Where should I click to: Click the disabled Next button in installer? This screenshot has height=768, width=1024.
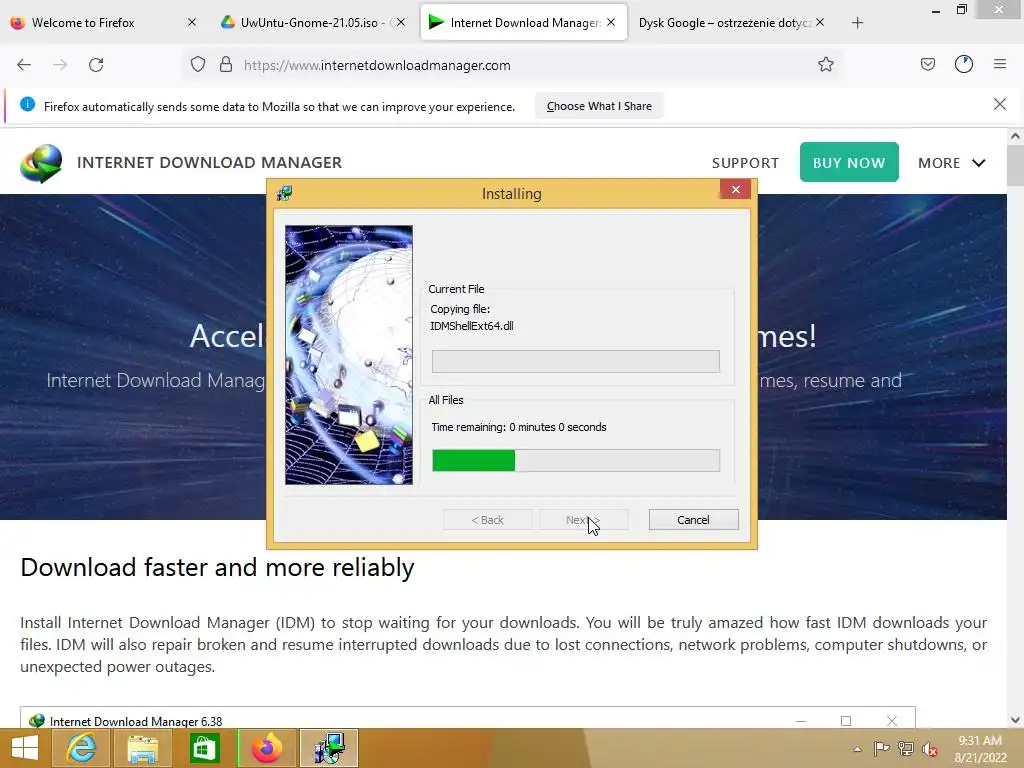point(584,520)
